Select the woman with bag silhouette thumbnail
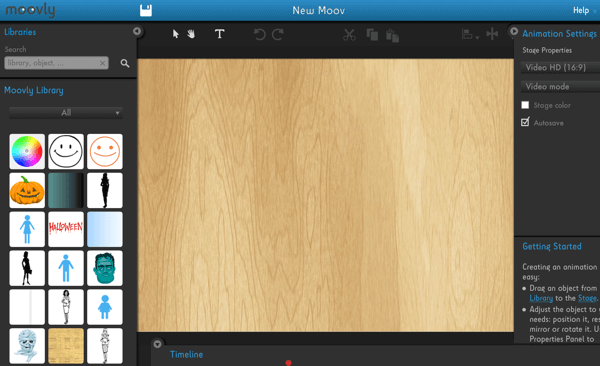 [27, 268]
